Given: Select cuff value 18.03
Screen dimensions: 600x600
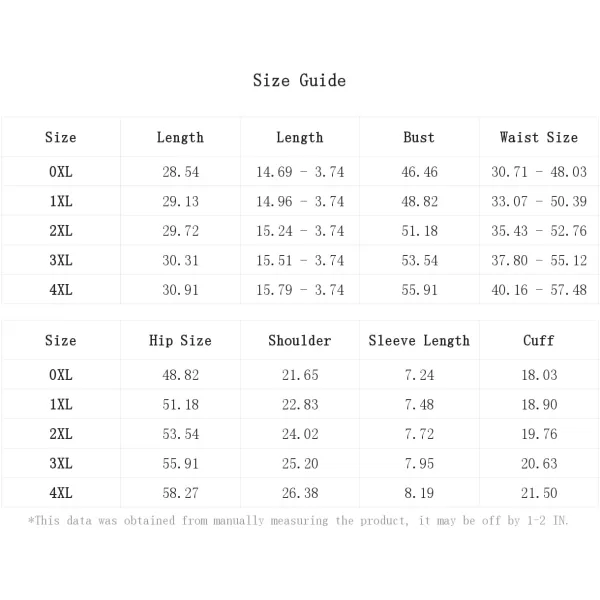Looking at the screenshot, I should (539, 375).
